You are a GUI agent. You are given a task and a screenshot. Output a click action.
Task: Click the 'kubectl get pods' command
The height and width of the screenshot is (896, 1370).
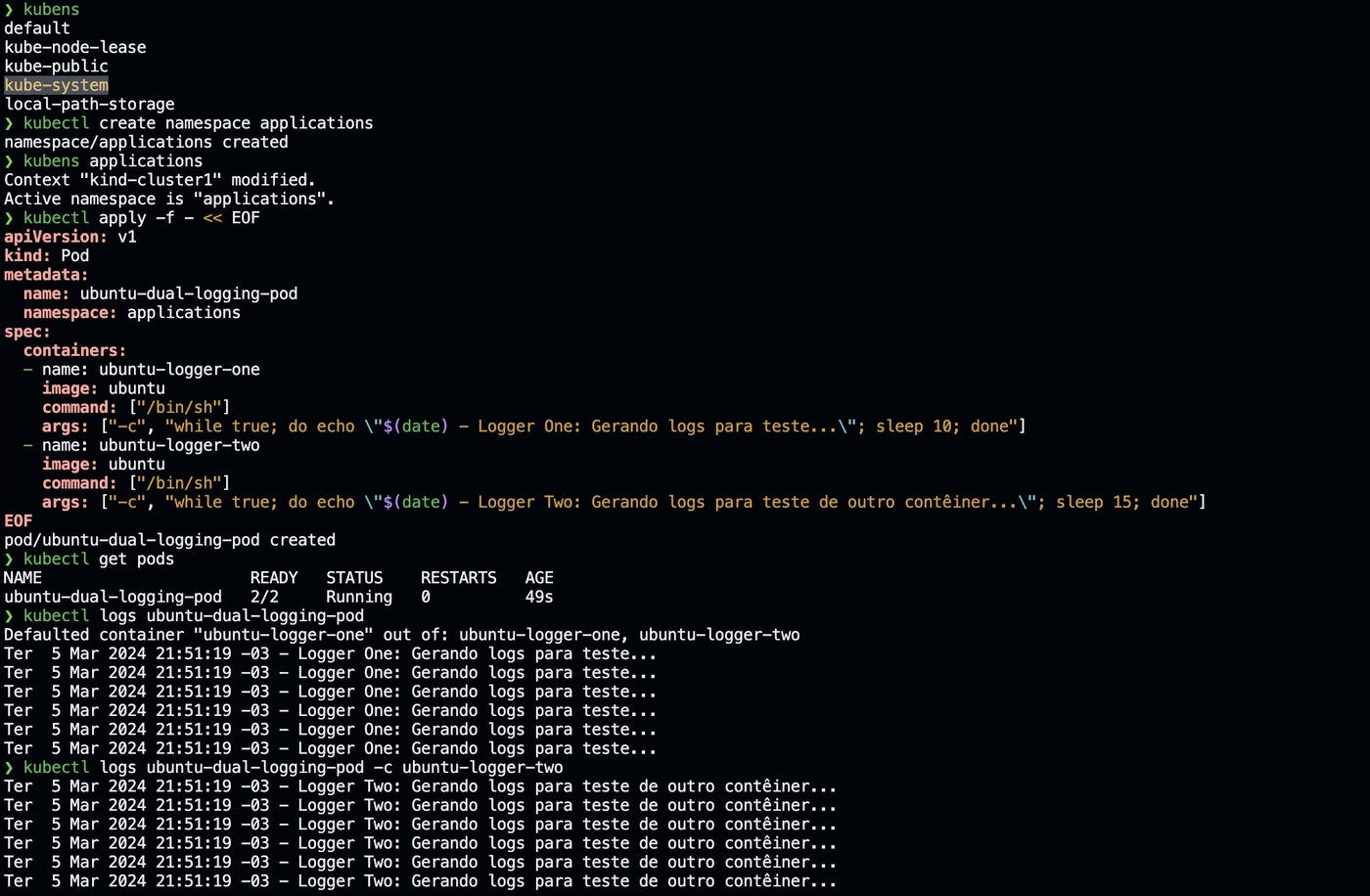click(x=98, y=559)
